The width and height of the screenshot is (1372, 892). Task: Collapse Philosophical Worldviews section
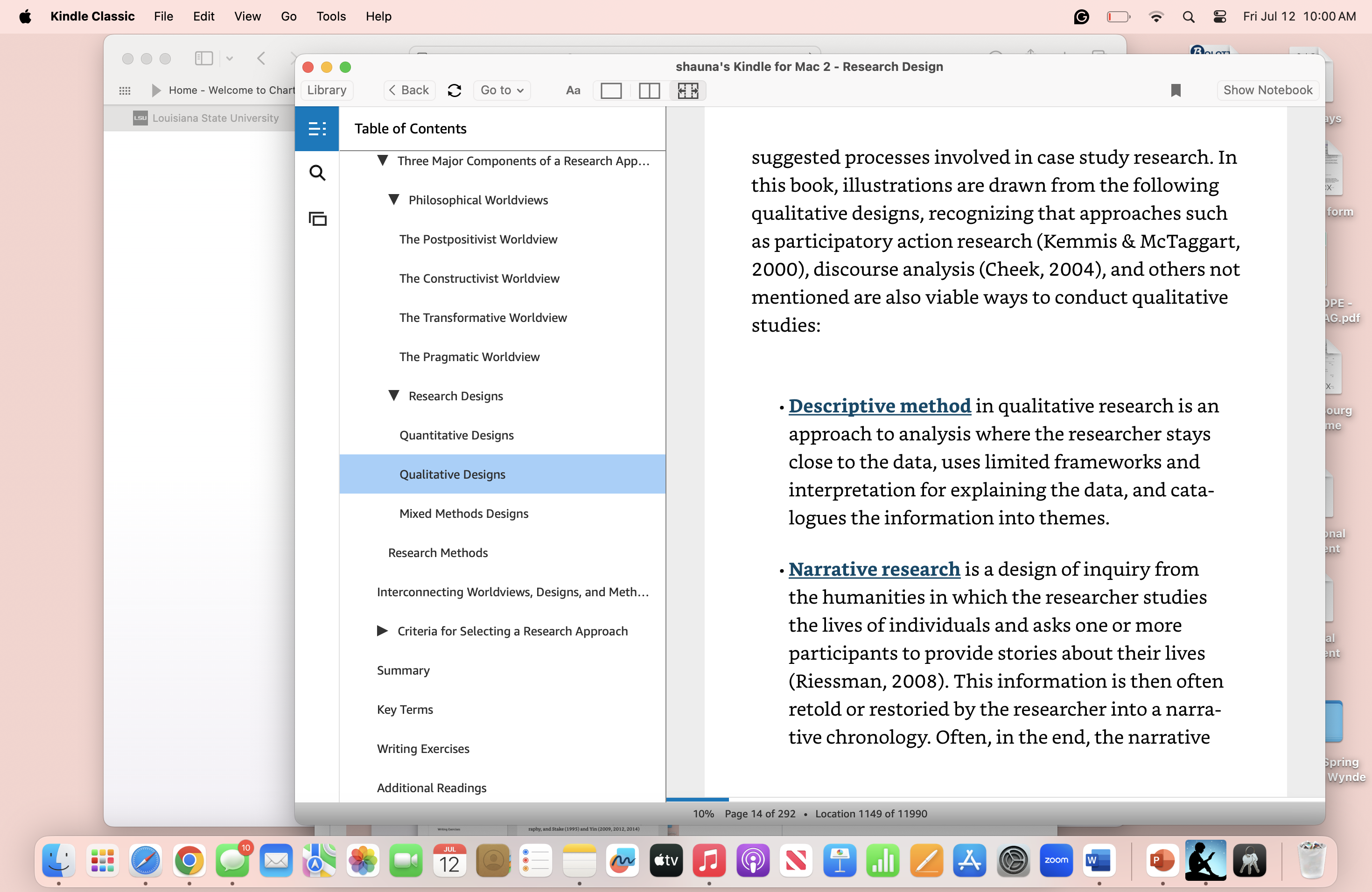pyautogui.click(x=394, y=199)
